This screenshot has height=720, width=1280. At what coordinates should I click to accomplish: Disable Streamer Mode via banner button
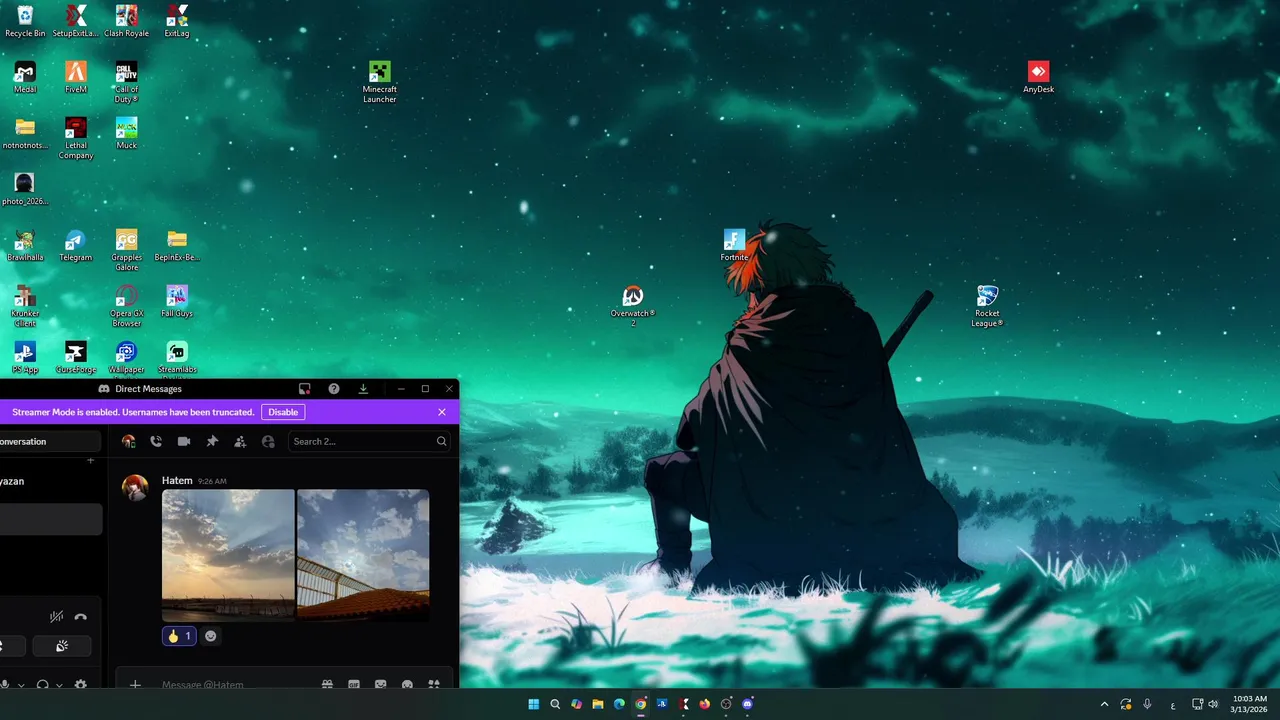point(283,412)
